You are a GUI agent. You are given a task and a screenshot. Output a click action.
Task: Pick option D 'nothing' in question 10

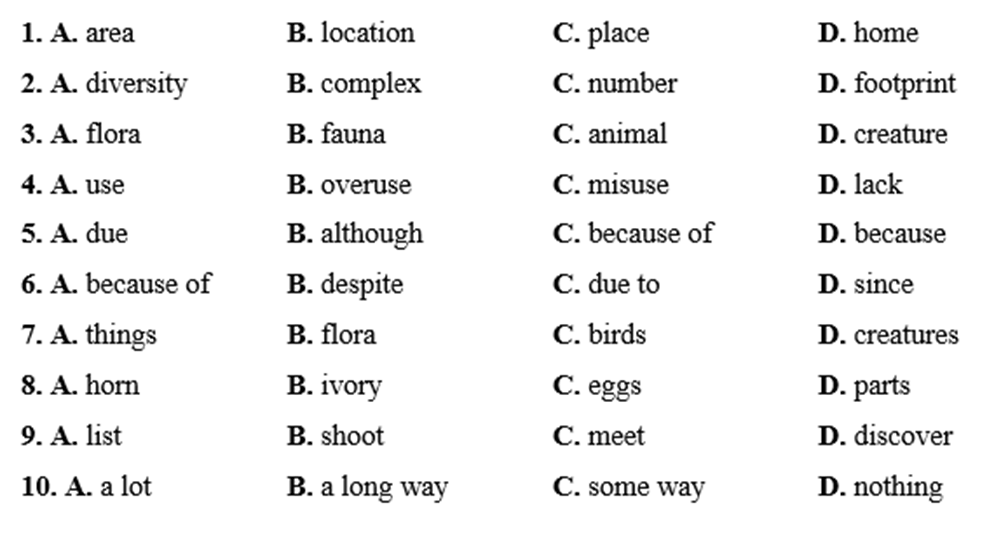(x=897, y=488)
